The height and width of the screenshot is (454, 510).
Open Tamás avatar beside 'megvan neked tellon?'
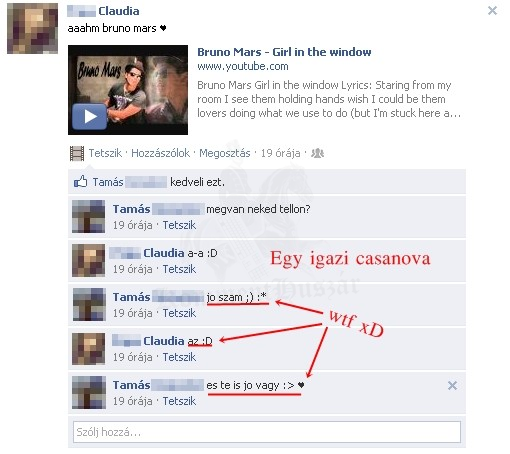(x=89, y=216)
